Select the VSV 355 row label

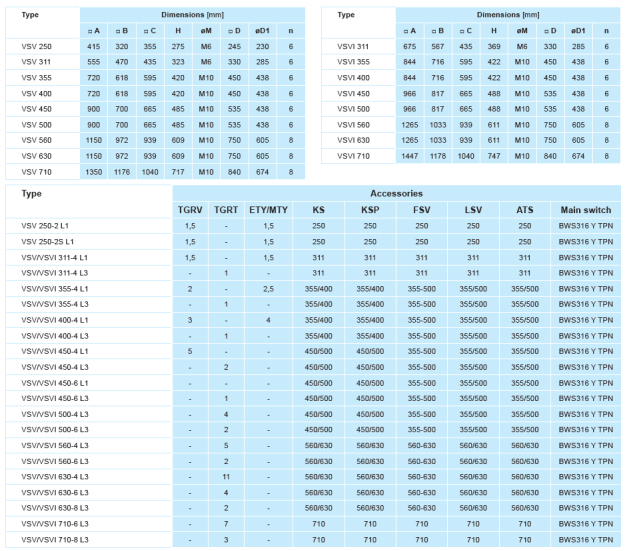(36, 78)
